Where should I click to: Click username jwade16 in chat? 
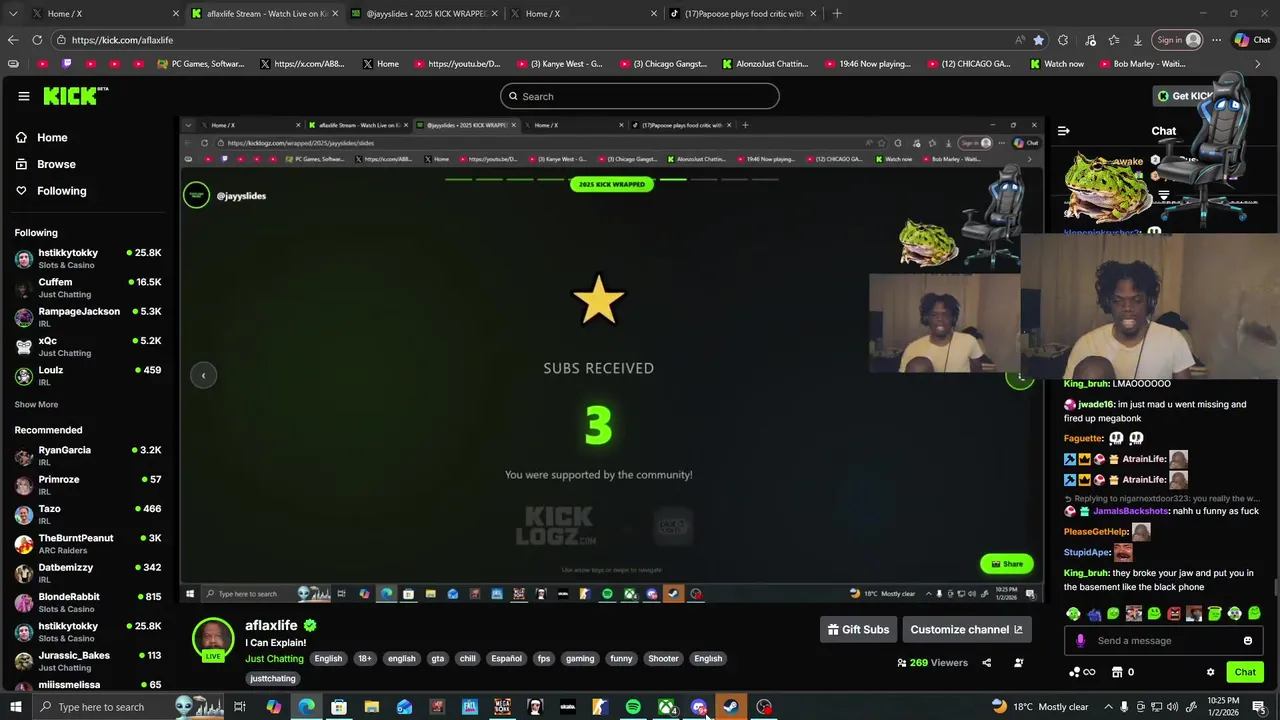click(x=1096, y=405)
